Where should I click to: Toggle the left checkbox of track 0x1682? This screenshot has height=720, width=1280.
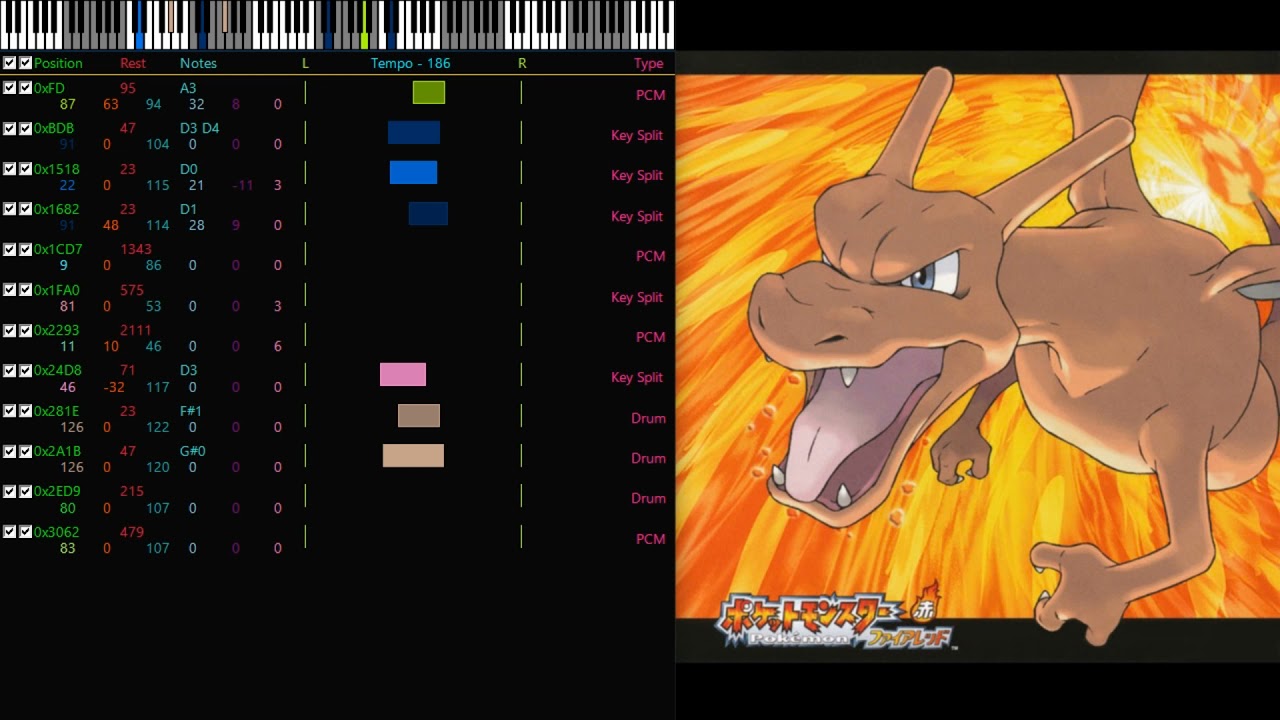tap(9, 209)
